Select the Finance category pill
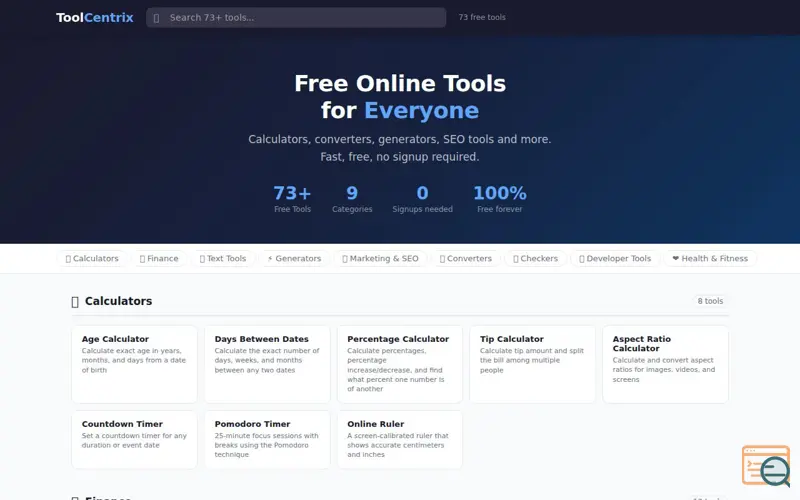Viewport: 800px width, 500px height. (159, 259)
